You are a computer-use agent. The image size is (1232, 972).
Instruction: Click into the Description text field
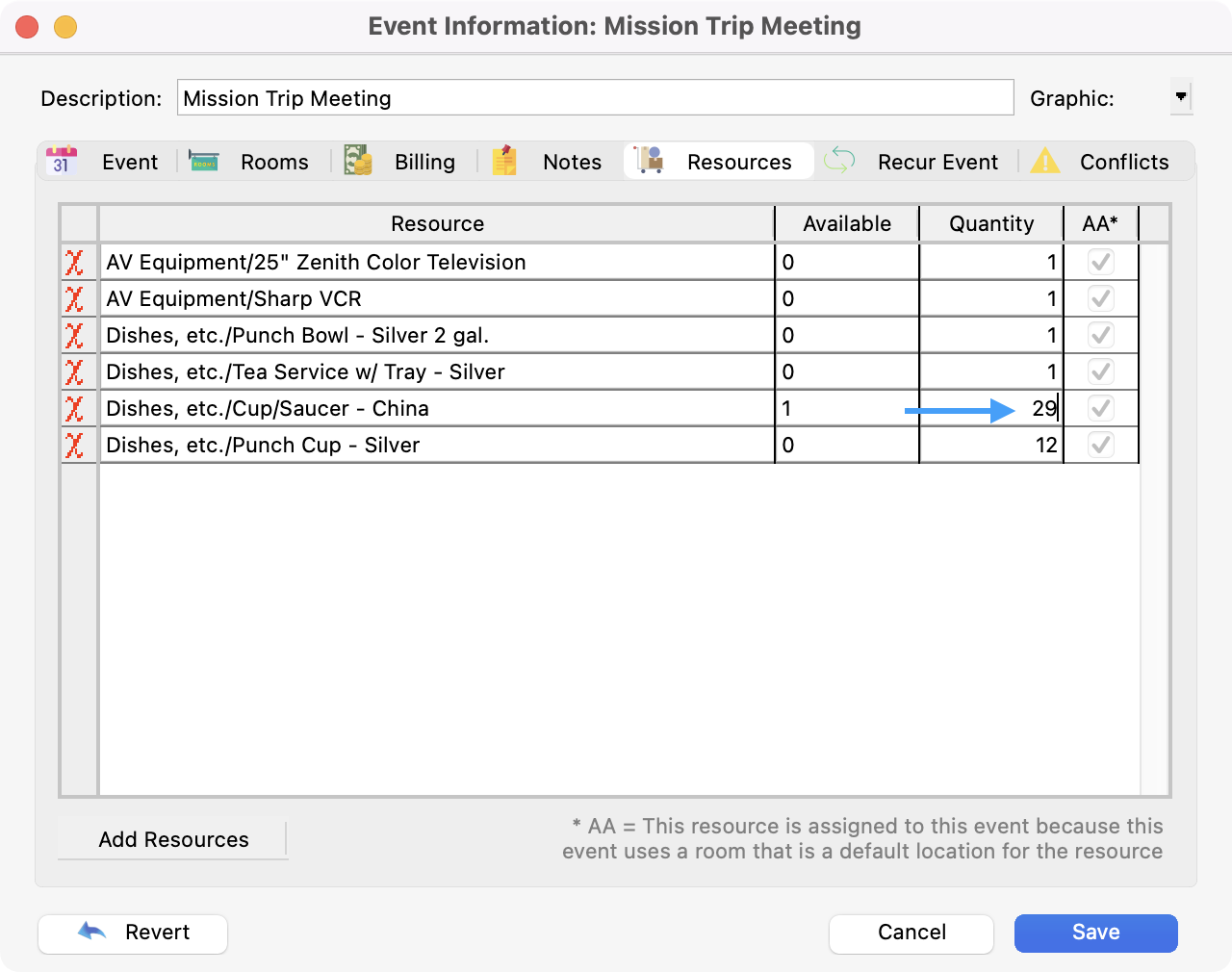pos(595,98)
